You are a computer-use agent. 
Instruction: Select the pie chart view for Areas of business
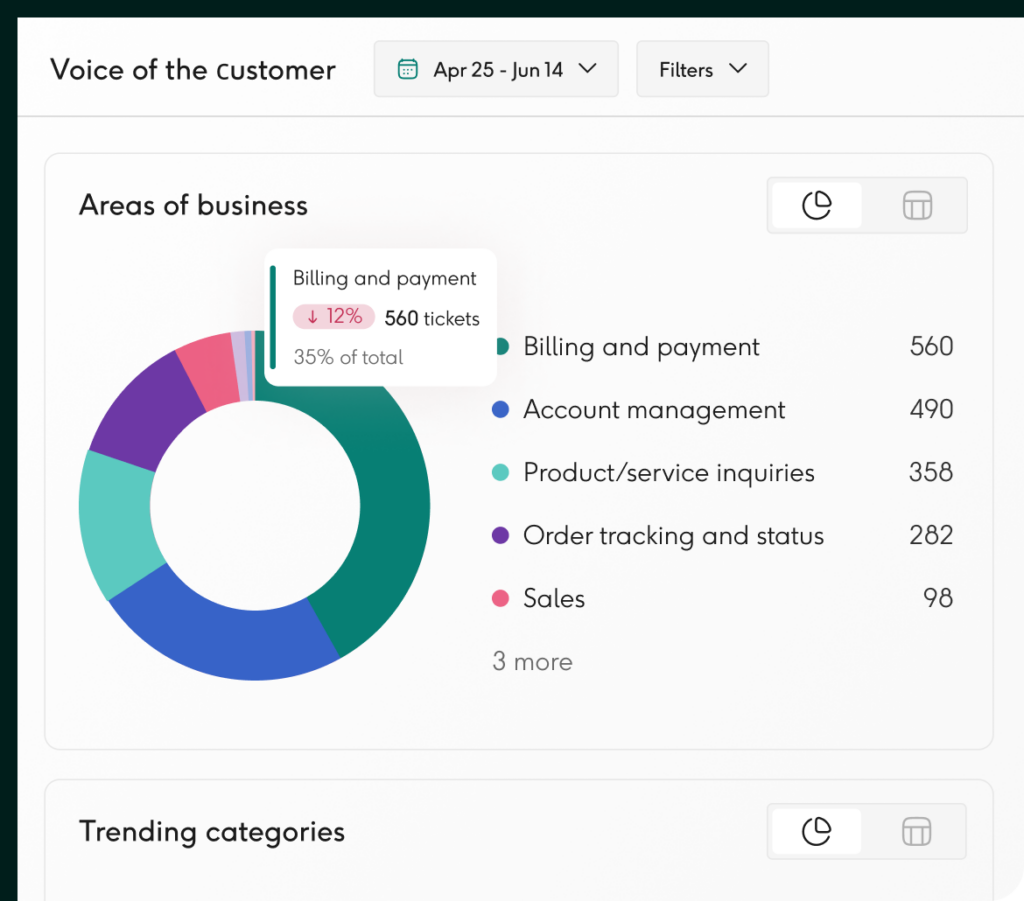pyautogui.click(x=817, y=205)
